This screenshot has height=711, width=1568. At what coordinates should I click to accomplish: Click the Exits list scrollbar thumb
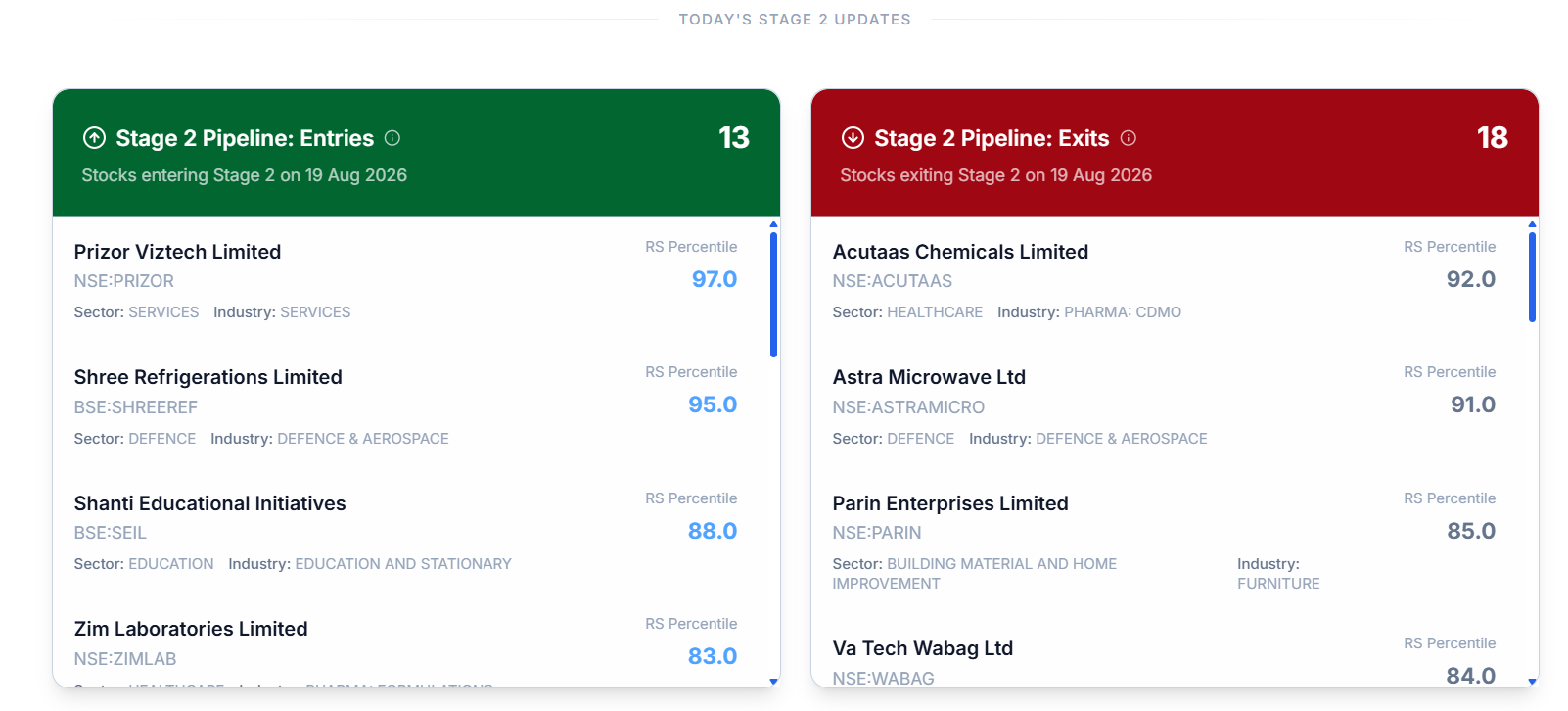(1532, 277)
